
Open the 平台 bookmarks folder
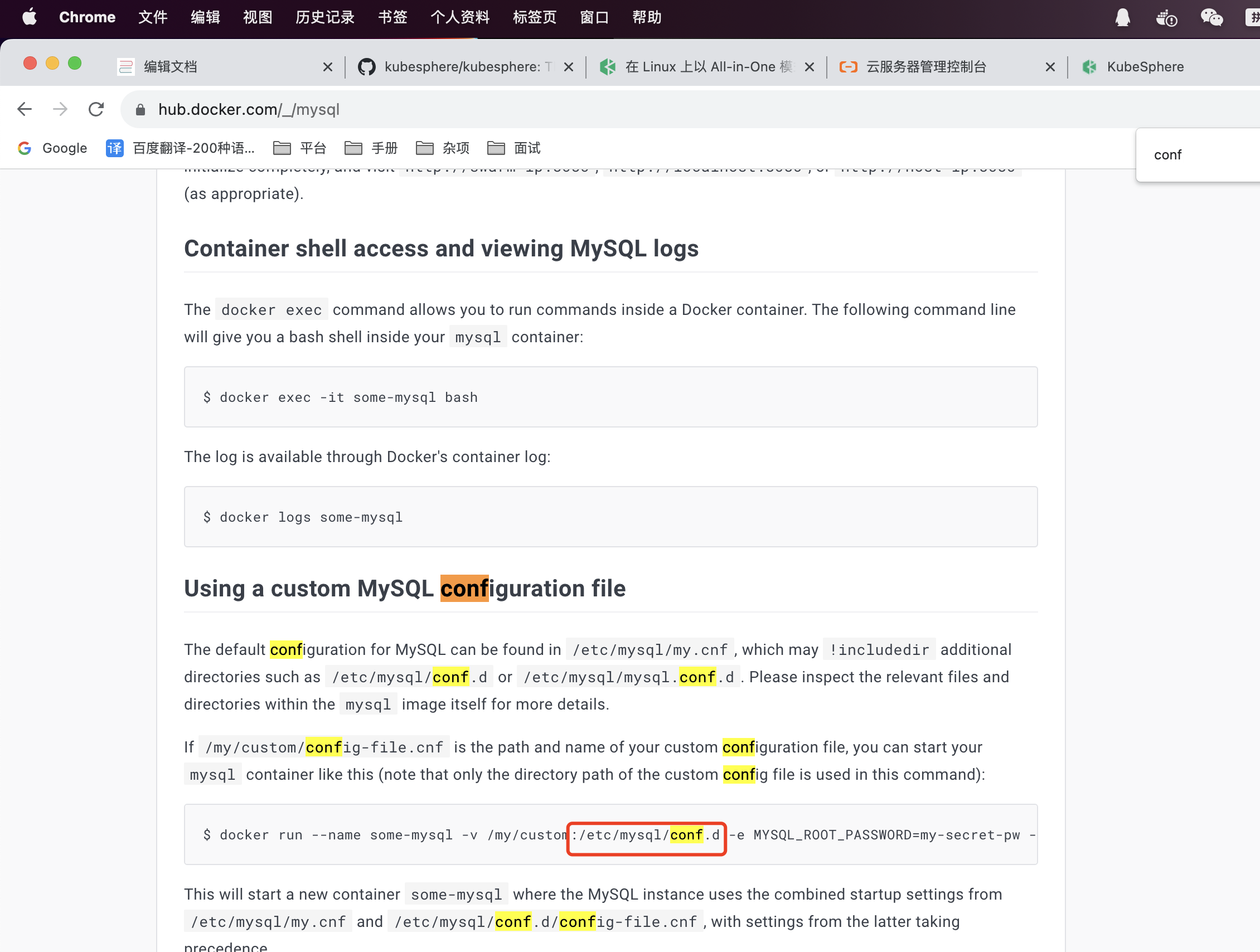pyautogui.click(x=299, y=148)
